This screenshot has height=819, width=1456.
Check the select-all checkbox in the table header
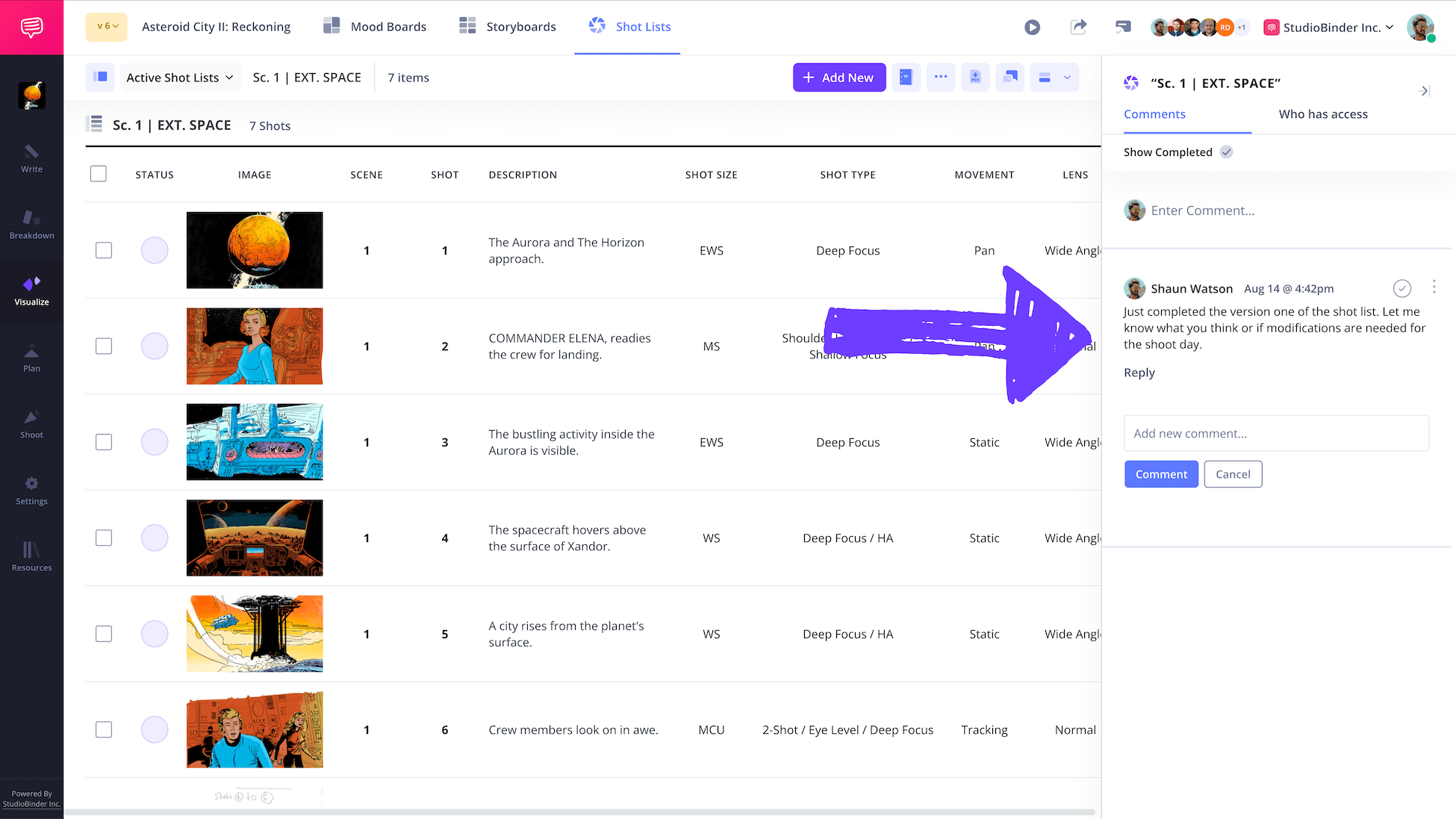click(98, 174)
